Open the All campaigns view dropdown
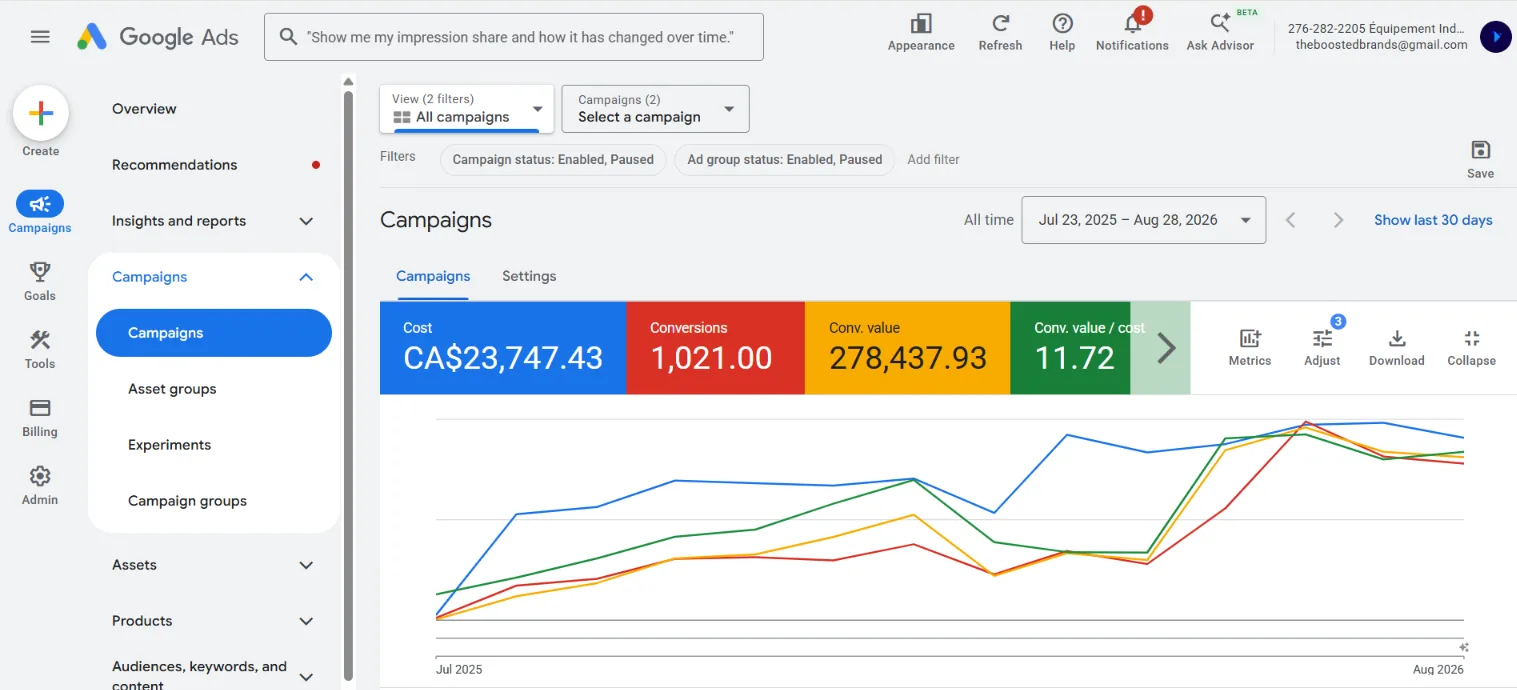Viewport: 1517px width, 690px height. coord(467,108)
